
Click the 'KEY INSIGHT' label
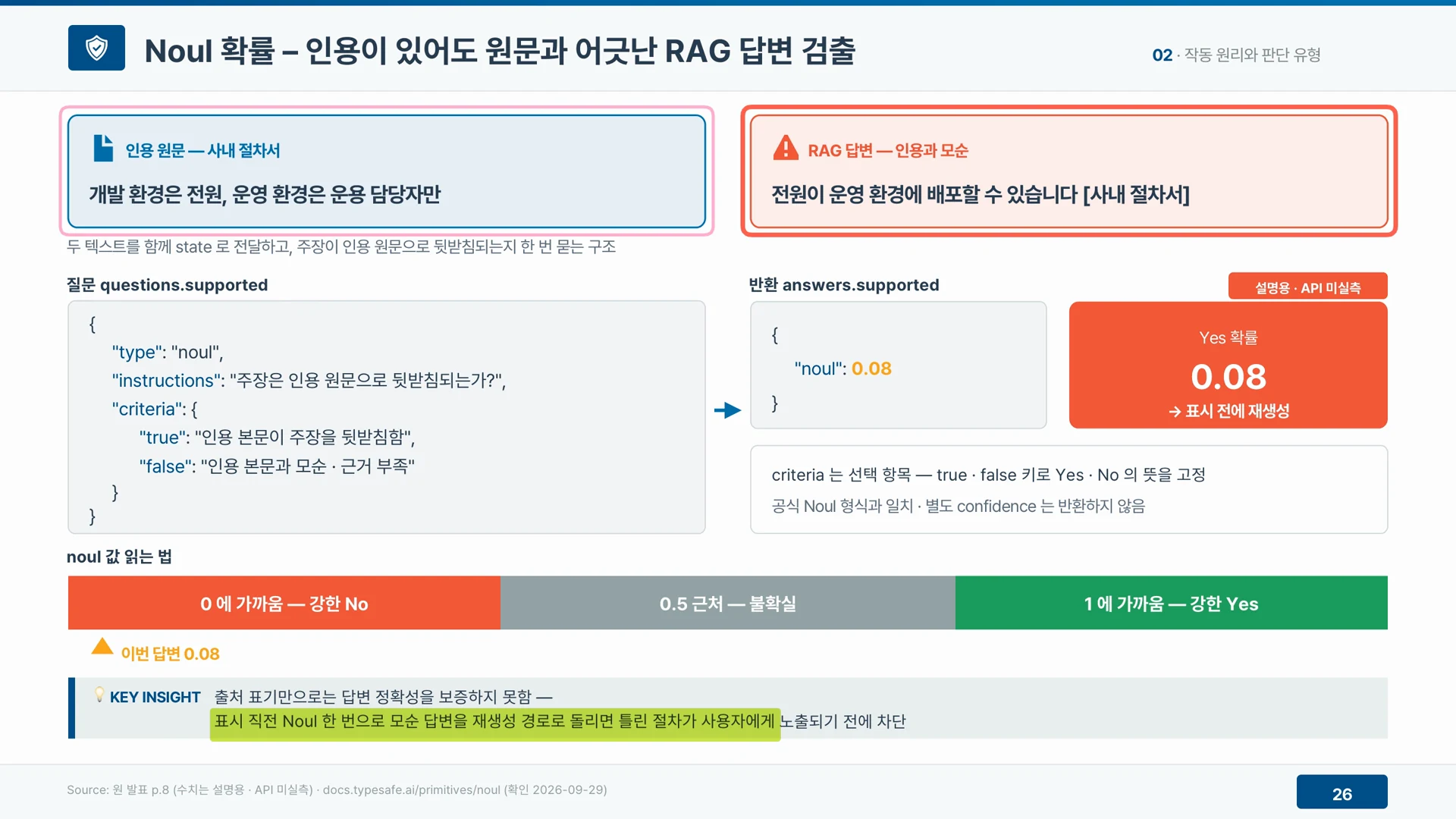coord(155,697)
